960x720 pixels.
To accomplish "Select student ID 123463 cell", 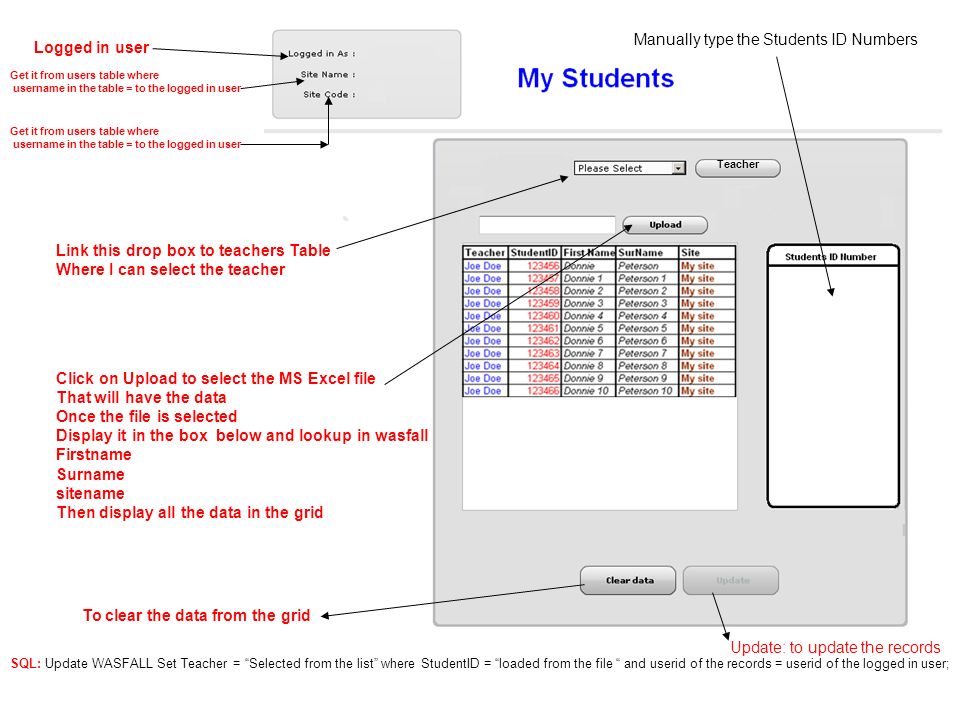I will 534,353.
